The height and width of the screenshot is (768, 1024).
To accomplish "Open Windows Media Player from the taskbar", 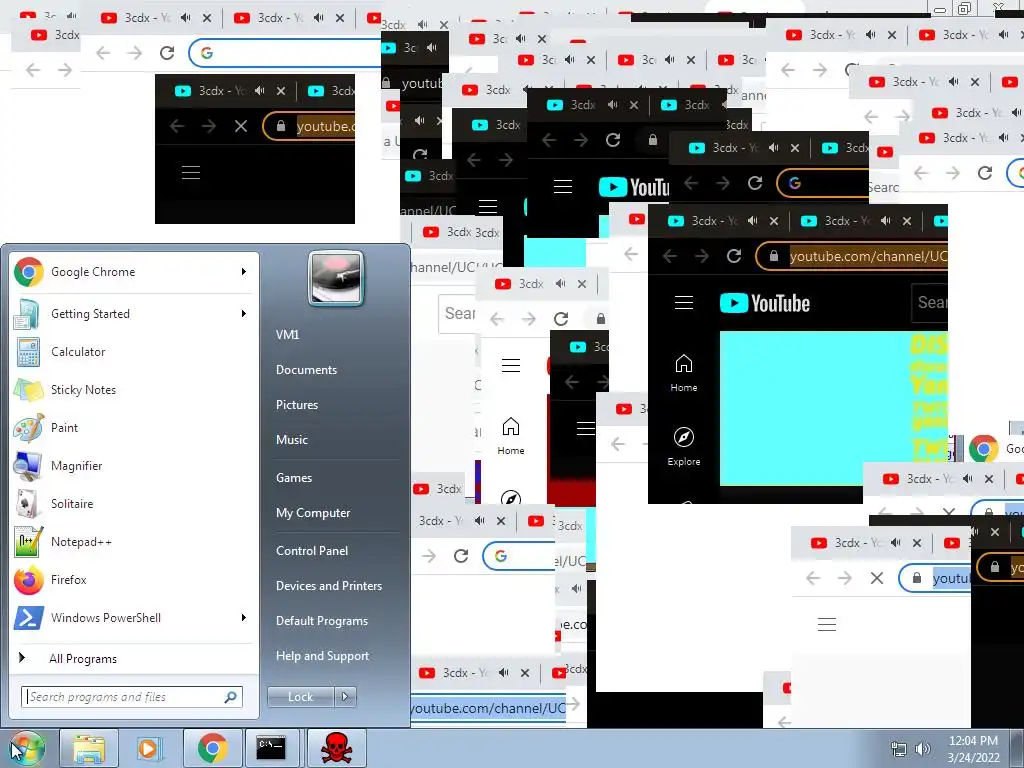I will coord(149,748).
